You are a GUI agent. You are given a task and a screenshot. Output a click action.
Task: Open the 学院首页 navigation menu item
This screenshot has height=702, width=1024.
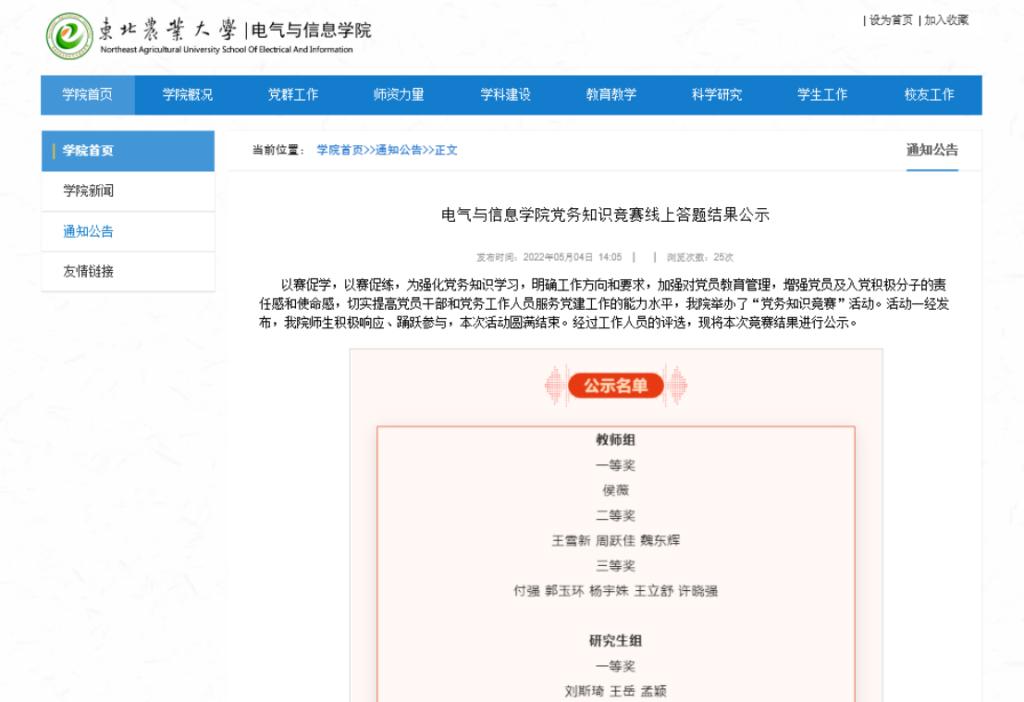[87, 95]
